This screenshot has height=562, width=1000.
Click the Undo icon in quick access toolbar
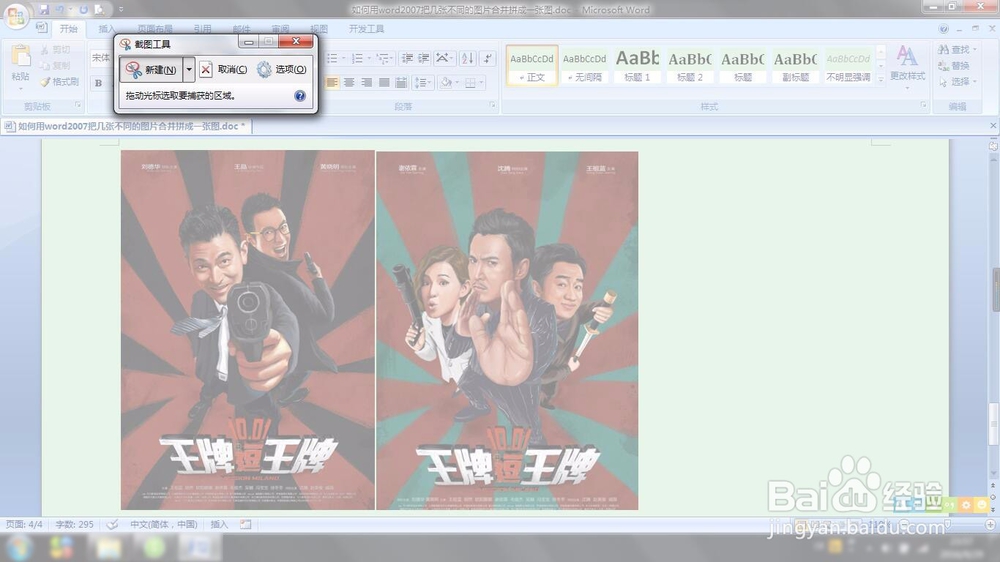pyautogui.click(x=60, y=10)
